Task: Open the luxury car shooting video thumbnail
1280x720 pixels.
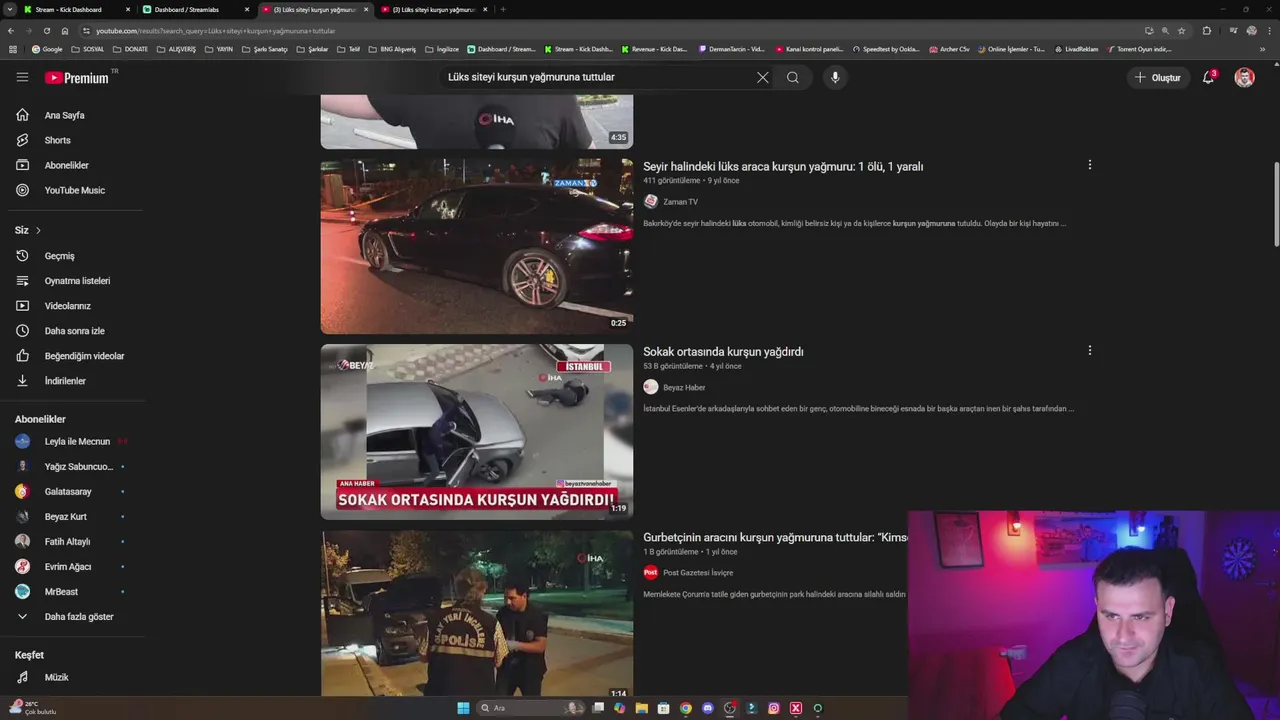Action: coord(477,246)
